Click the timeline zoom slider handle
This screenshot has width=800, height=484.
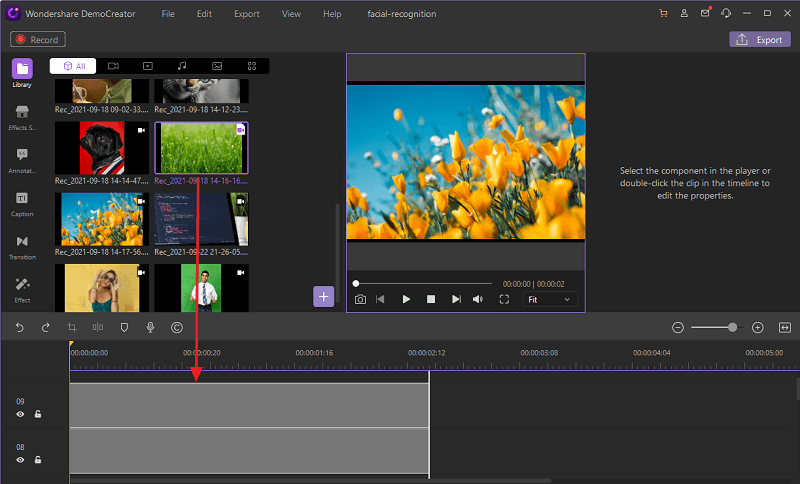pos(733,327)
